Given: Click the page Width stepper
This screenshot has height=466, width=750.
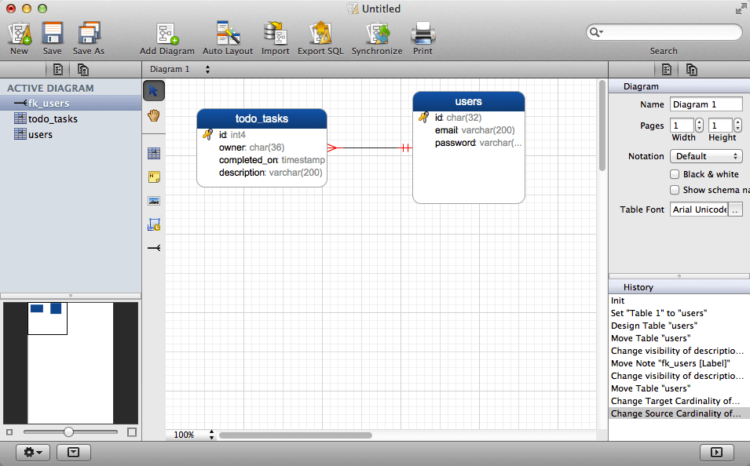Looking at the screenshot, I should (699, 125).
